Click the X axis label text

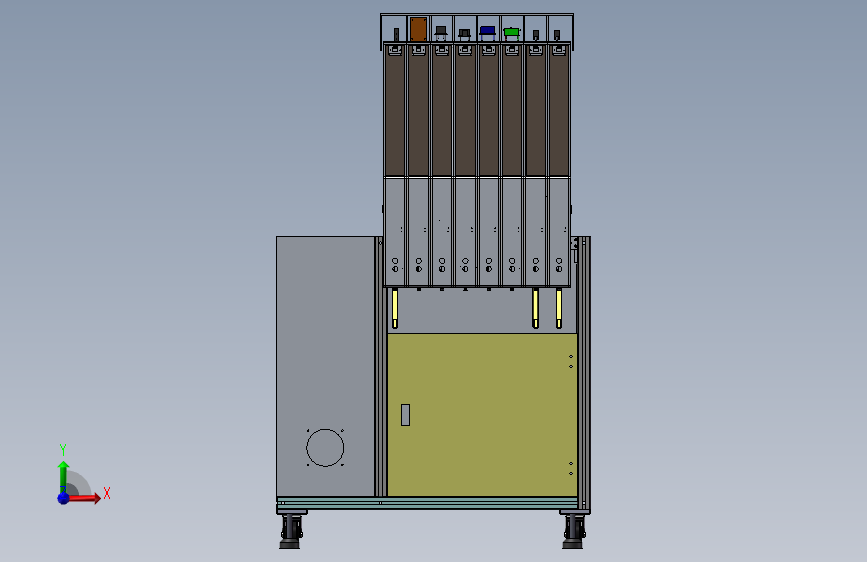point(107,493)
